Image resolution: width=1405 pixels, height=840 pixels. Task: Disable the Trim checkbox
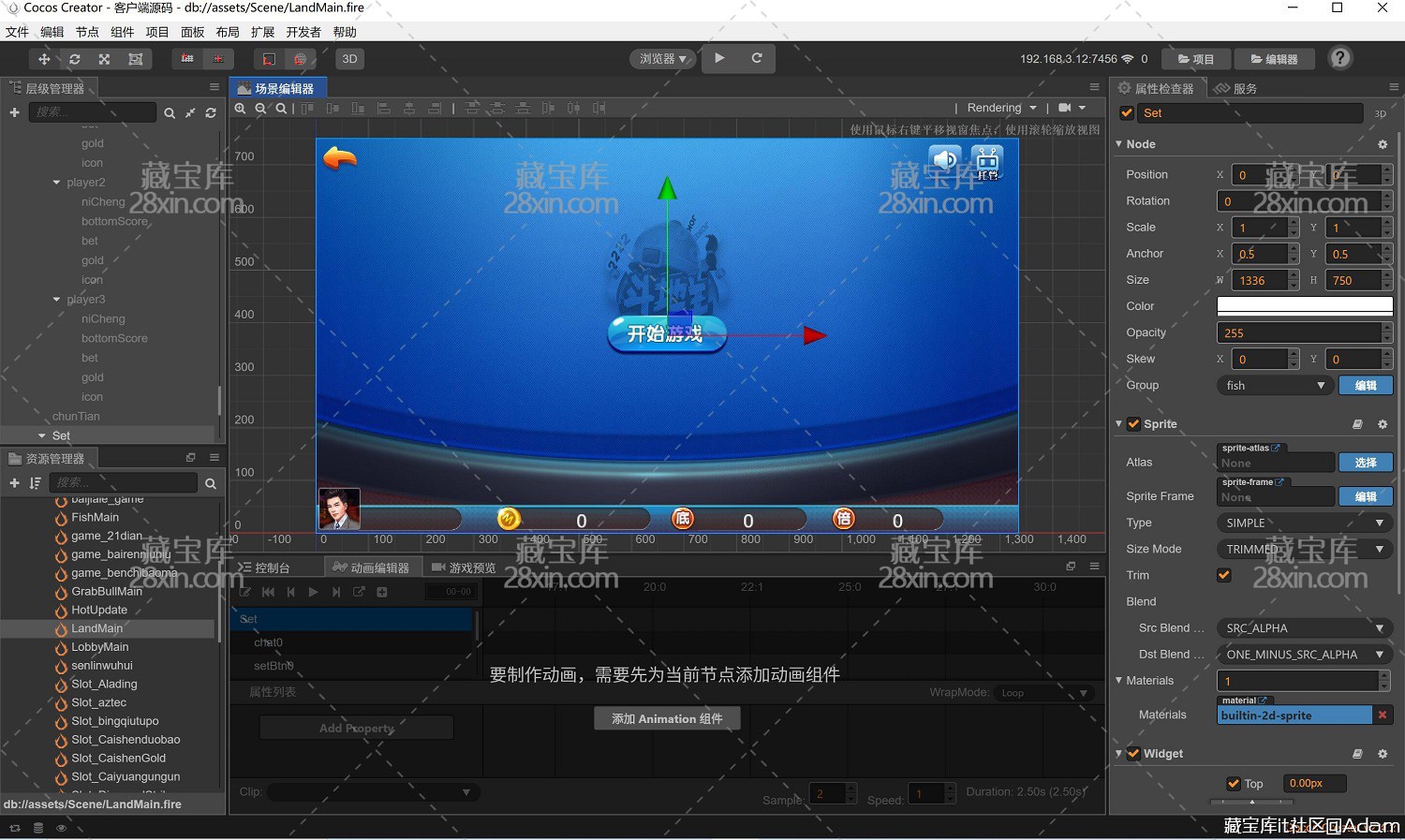click(x=1223, y=575)
